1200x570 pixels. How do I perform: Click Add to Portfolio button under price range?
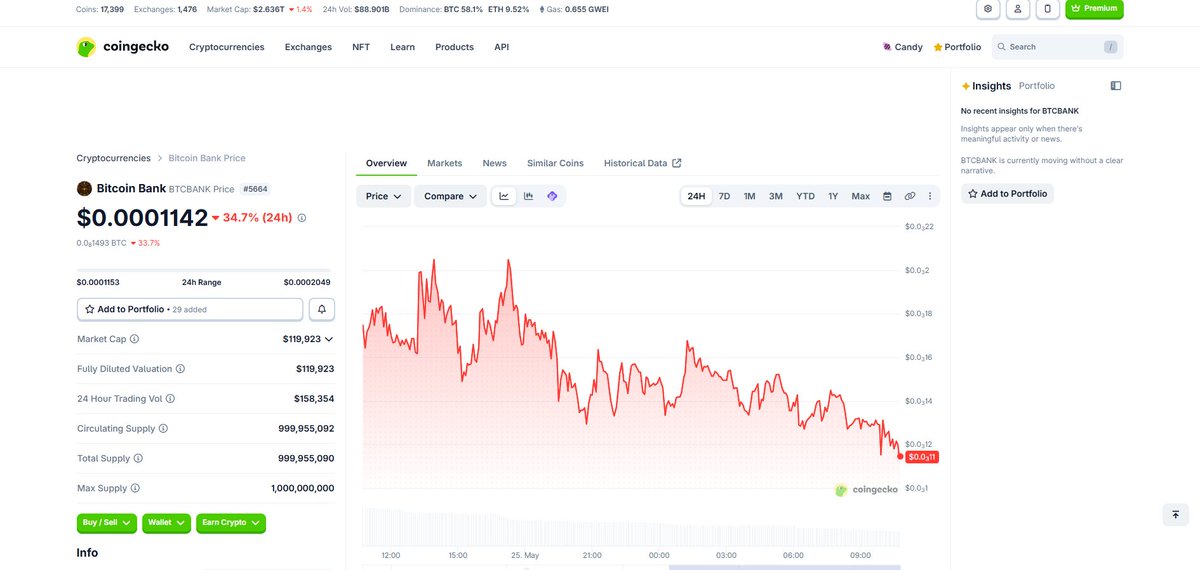click(190, 310)
